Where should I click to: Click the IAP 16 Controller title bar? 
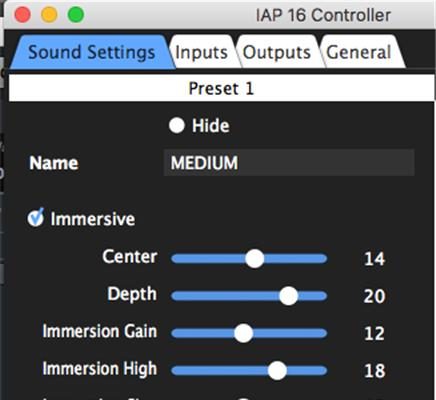(323, 15)
